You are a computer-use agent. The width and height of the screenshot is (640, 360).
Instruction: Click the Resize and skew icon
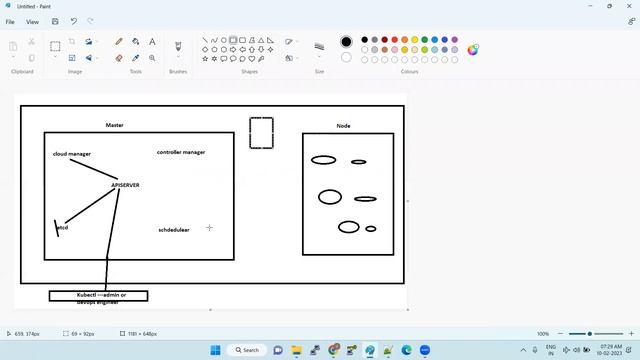[72, 58]
